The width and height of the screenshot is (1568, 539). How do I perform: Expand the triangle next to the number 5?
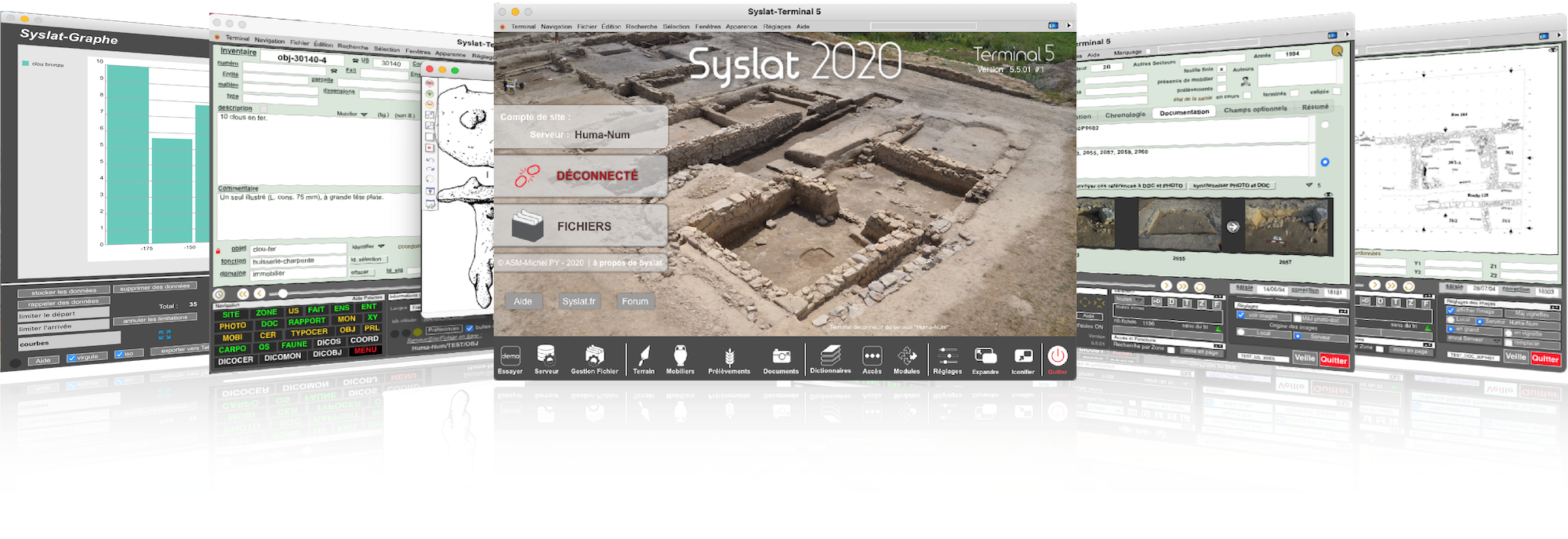tap(1309, 185)
